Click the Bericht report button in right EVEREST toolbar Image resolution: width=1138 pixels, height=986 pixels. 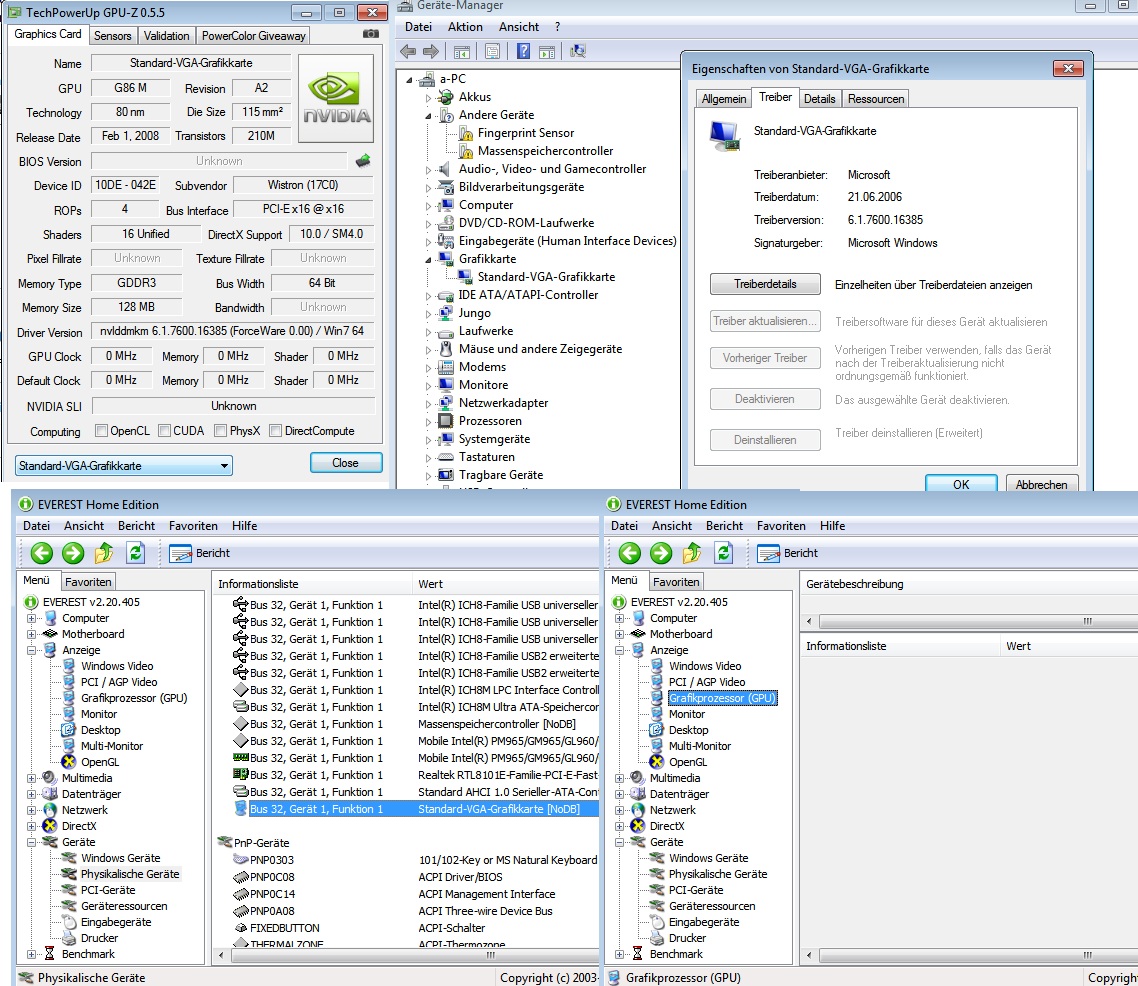[787, 554]
